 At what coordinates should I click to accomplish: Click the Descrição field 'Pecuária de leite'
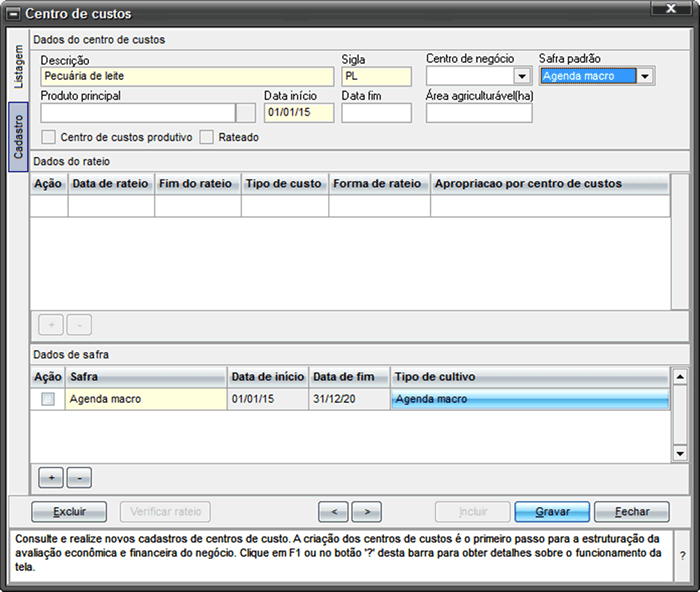(187, 76)
